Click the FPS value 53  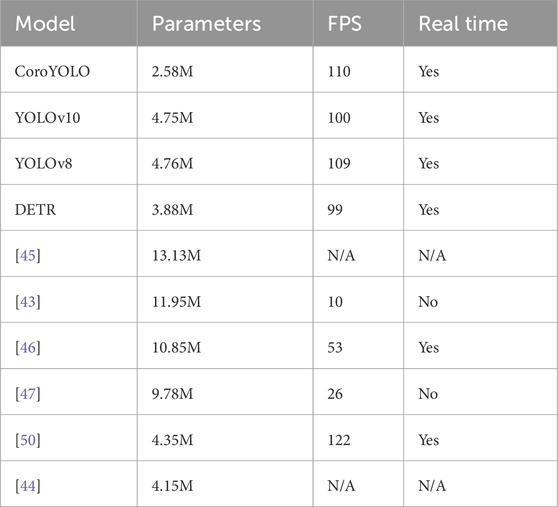coord(335,348)
